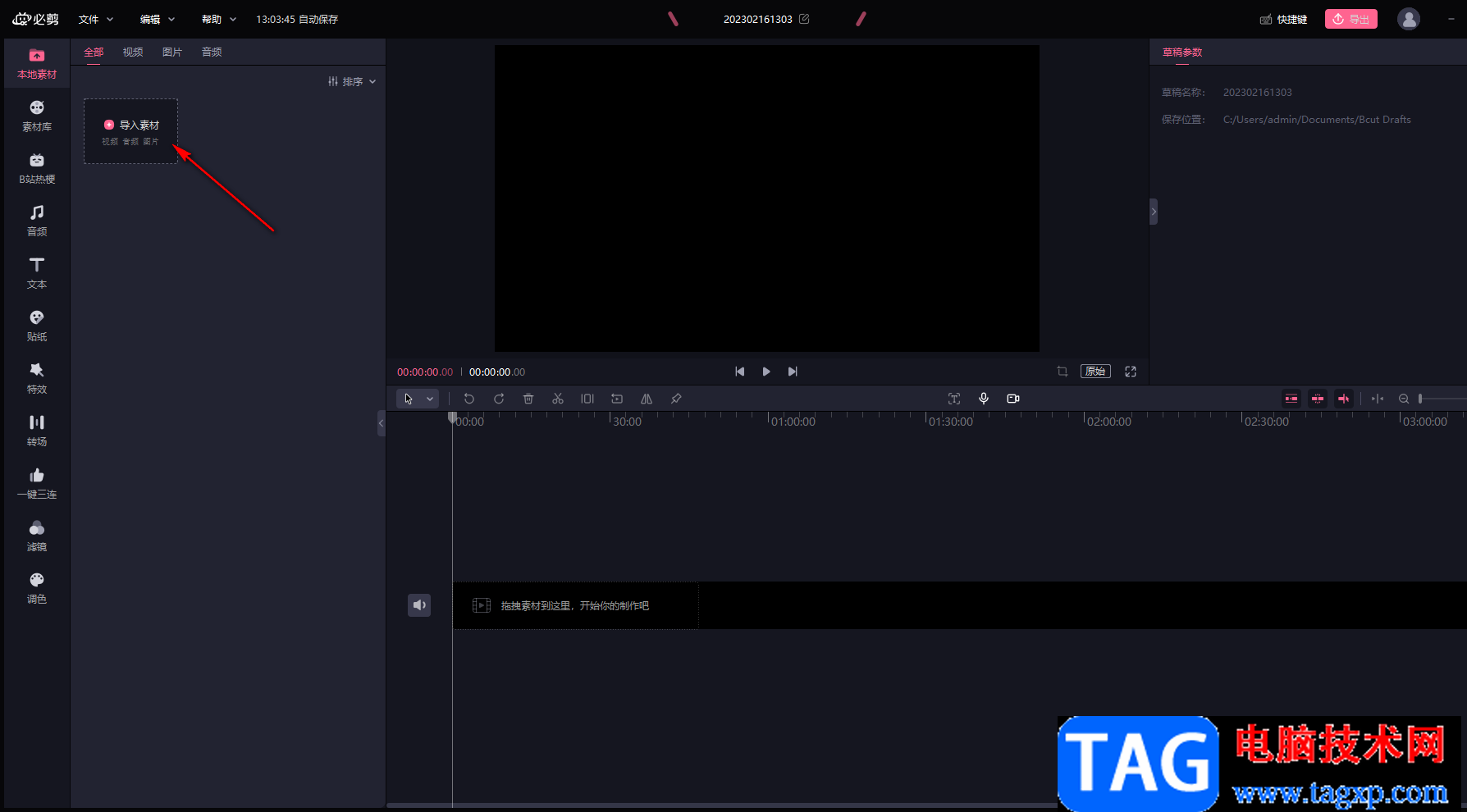Click the freeze-frame icon beside the scissors
The width and height of the screenshot is (1467, 812).
click(x=587, y=399)
